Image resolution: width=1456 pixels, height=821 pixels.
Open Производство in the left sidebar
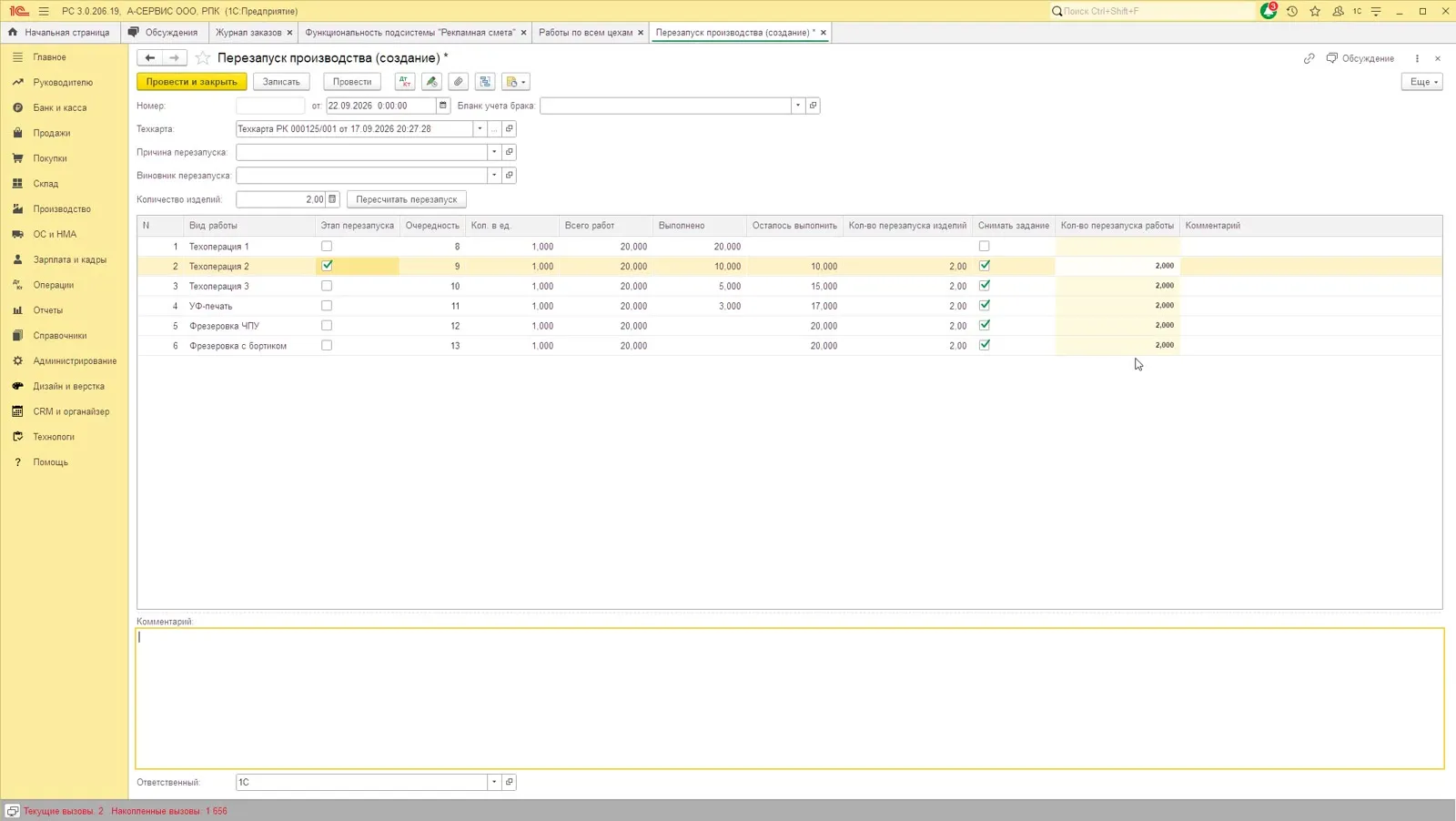(x=62, y=208)
